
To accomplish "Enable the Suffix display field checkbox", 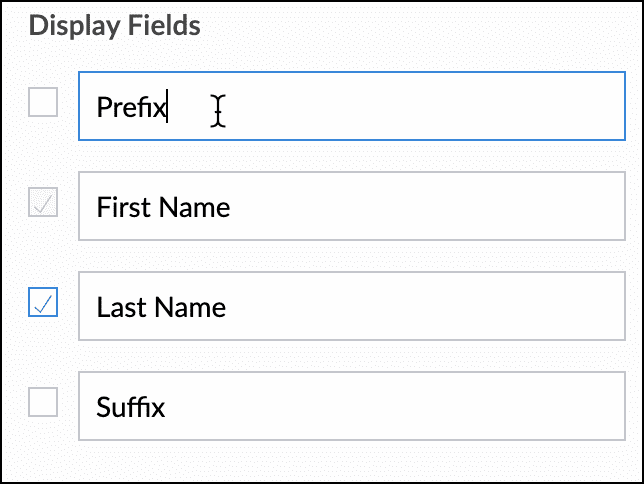I will (x=43, y=403).
